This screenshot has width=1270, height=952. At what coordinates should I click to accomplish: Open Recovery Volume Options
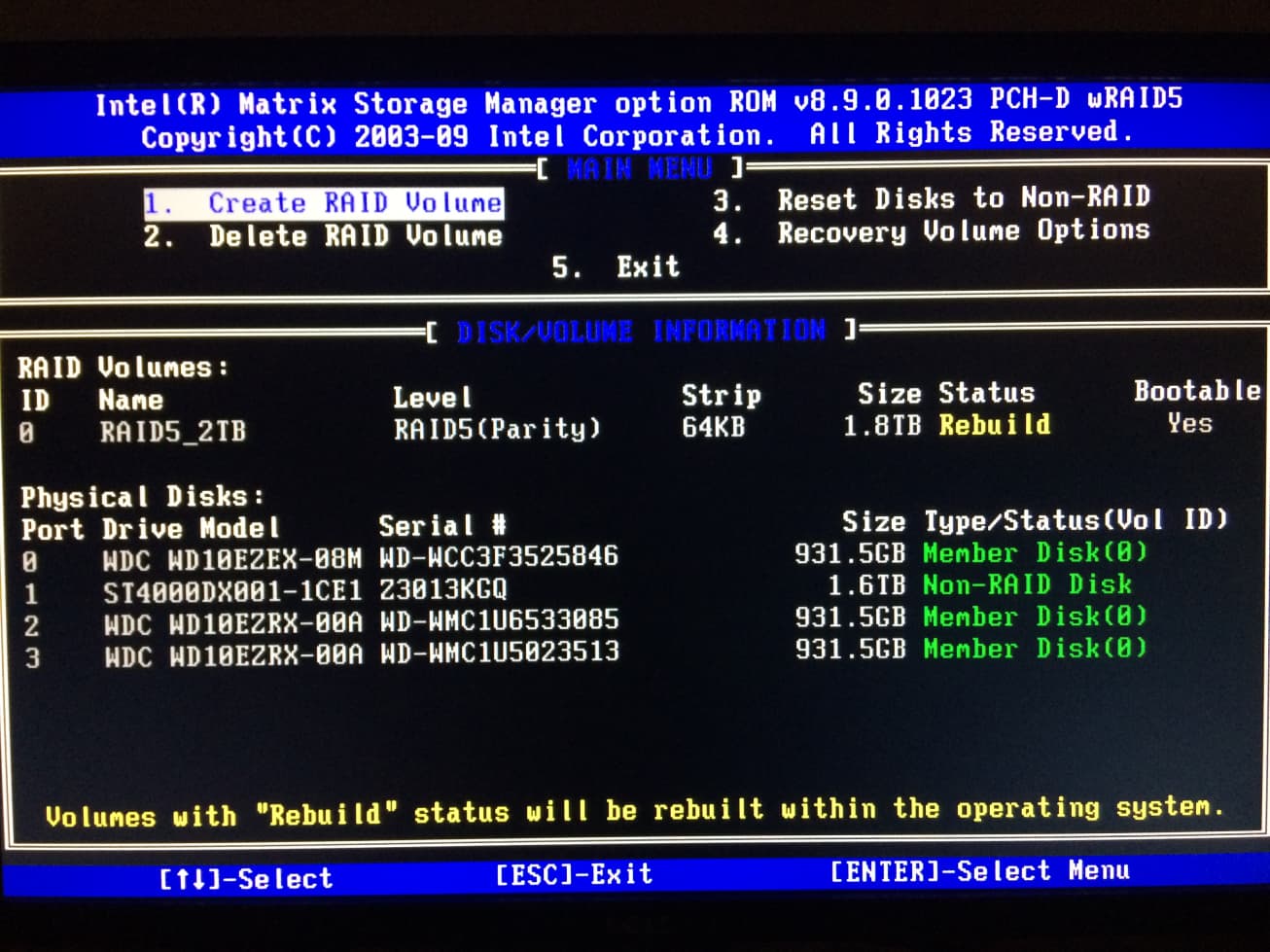pyautogui.click(x=932, y=231)
